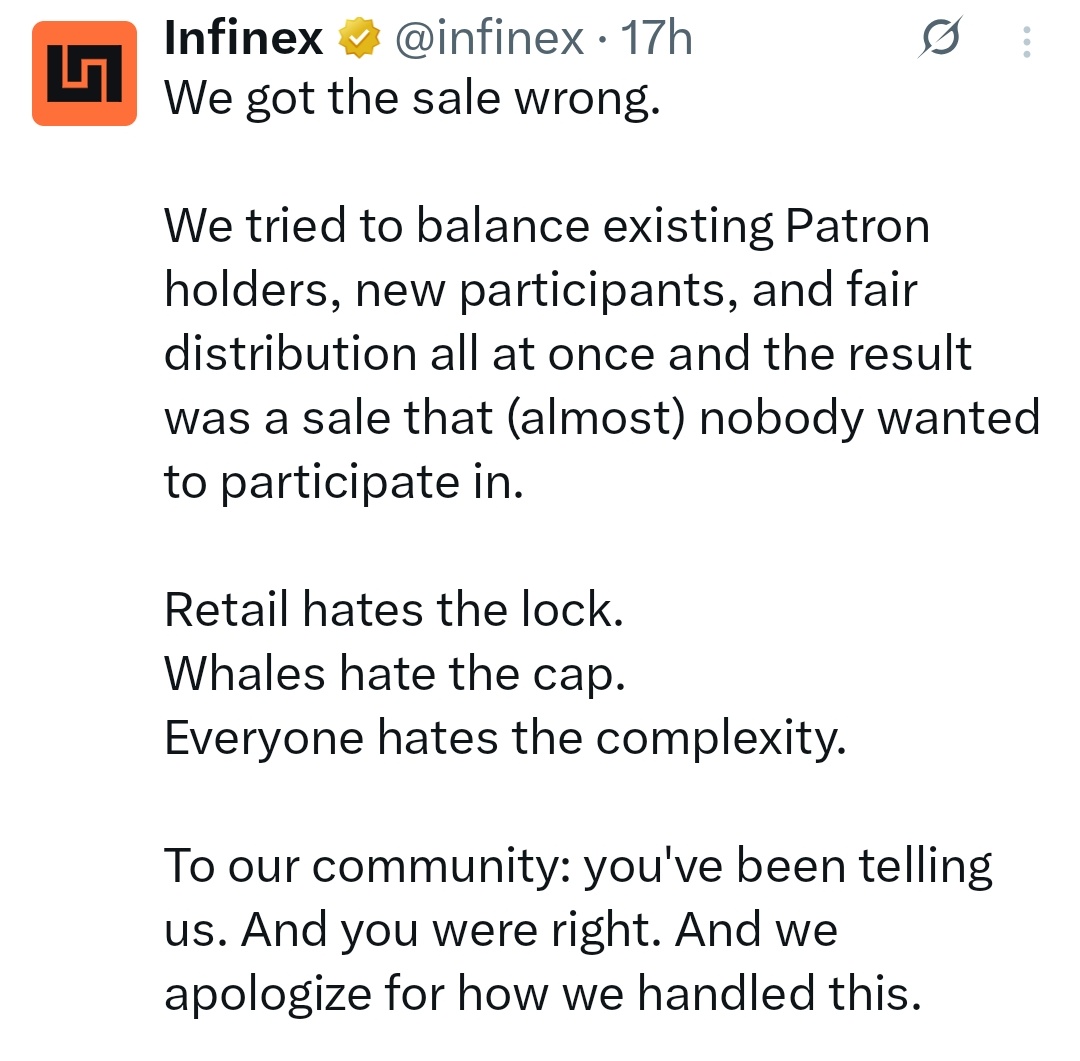The width and height of the screenshot is (1080, 1061).
Task: Tap "We got the sale wrong." line
Action: click(x=412, y=98)
